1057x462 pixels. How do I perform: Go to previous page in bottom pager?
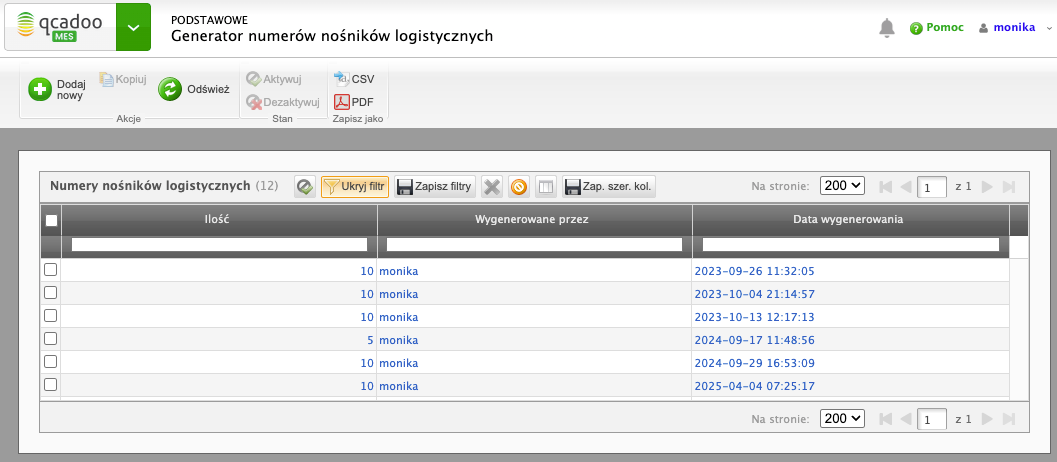[x=906, y=419]
